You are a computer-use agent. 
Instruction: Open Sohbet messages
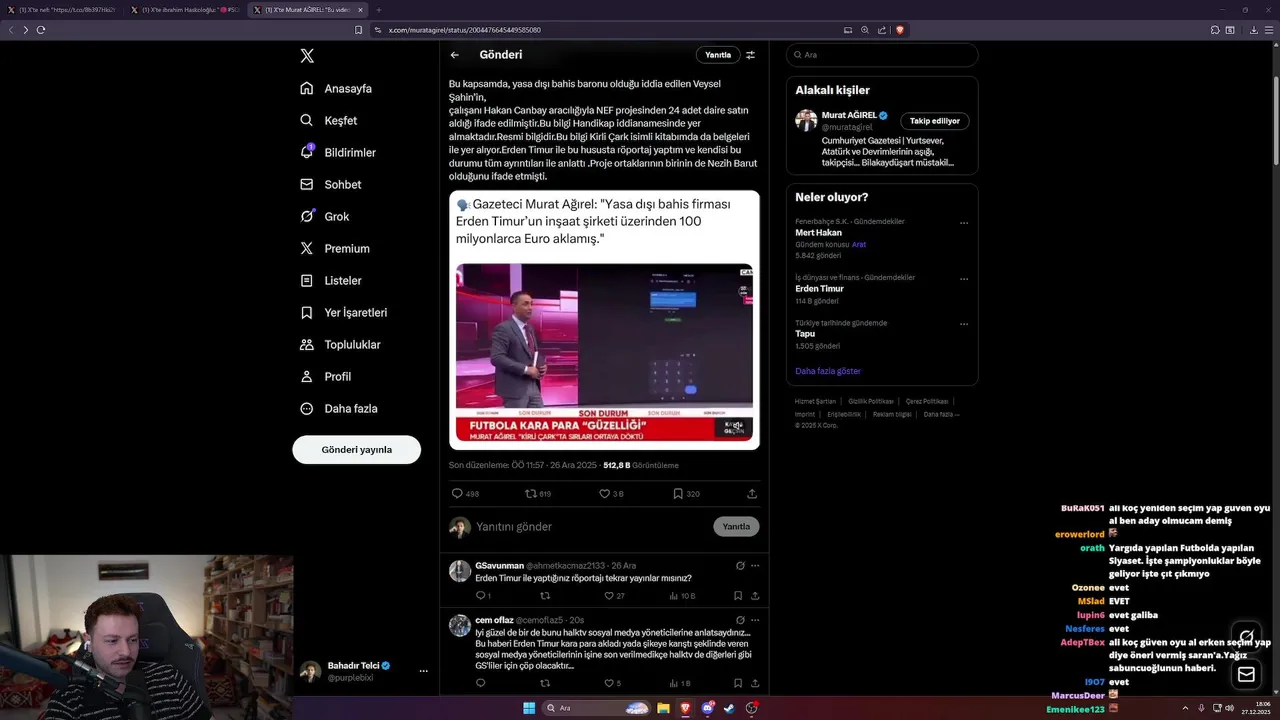click(331, 184)
